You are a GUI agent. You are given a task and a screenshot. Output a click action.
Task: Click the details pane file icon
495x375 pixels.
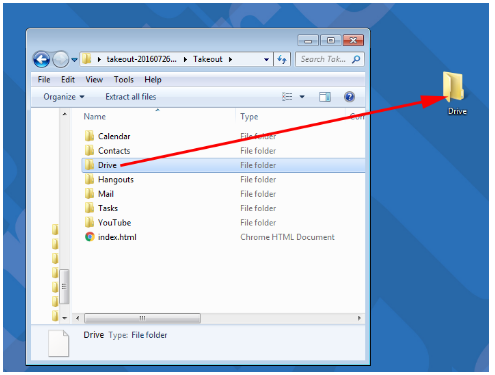(58, 343)
